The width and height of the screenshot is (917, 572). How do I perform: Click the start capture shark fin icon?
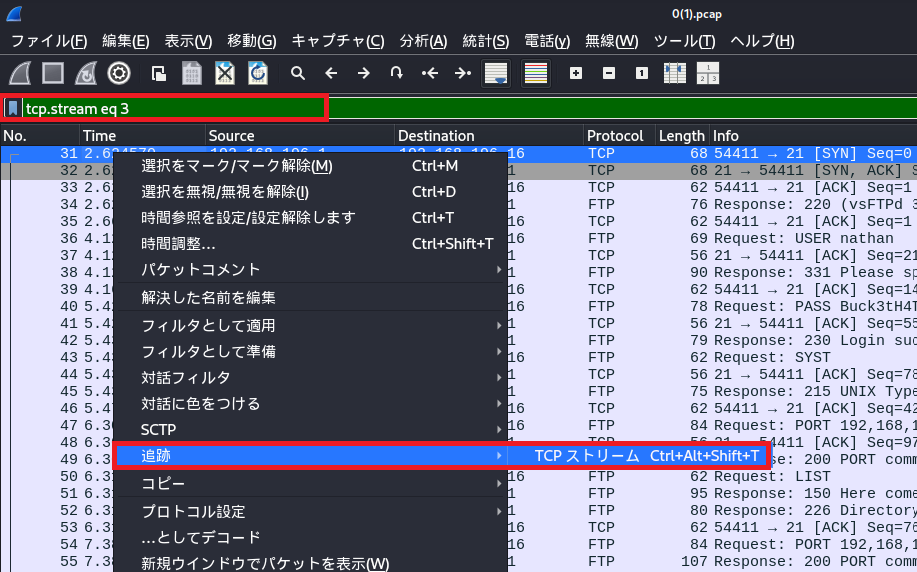pos(21,73)
